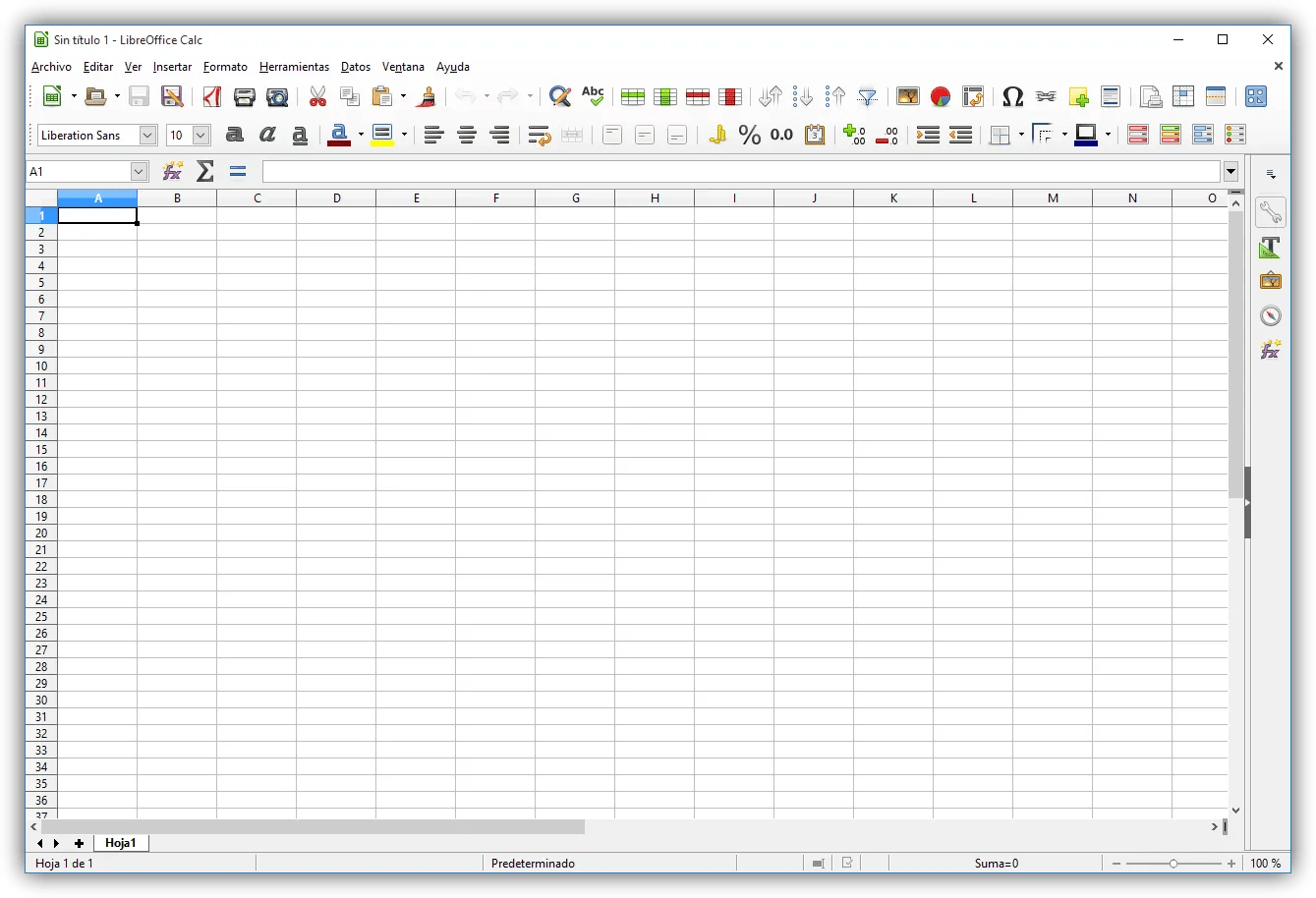This screenshot has width=1316, height=898.
Task: Toggle center horizontally alignment
Action: [x=467, y=135]
